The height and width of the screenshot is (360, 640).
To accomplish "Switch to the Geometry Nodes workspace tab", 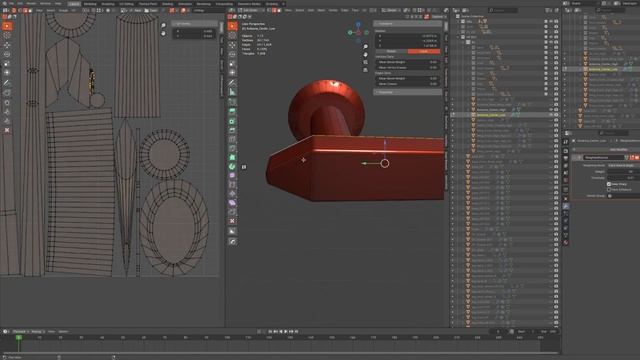I will coord(249,4).
